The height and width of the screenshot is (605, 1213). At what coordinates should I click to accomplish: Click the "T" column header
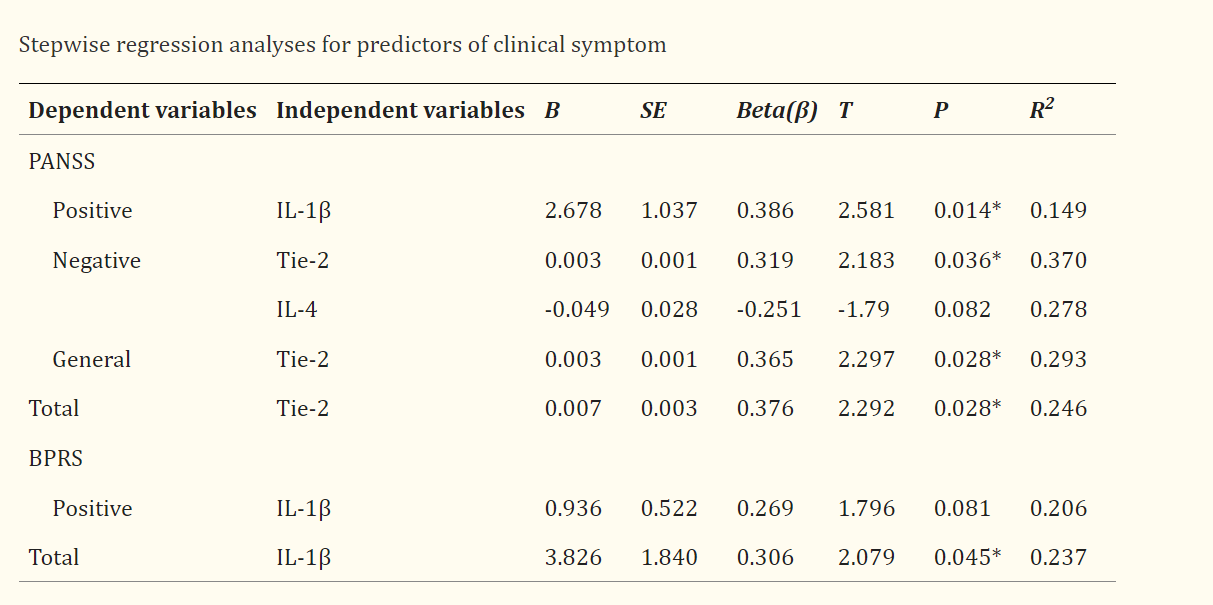(x=846, y=111)
